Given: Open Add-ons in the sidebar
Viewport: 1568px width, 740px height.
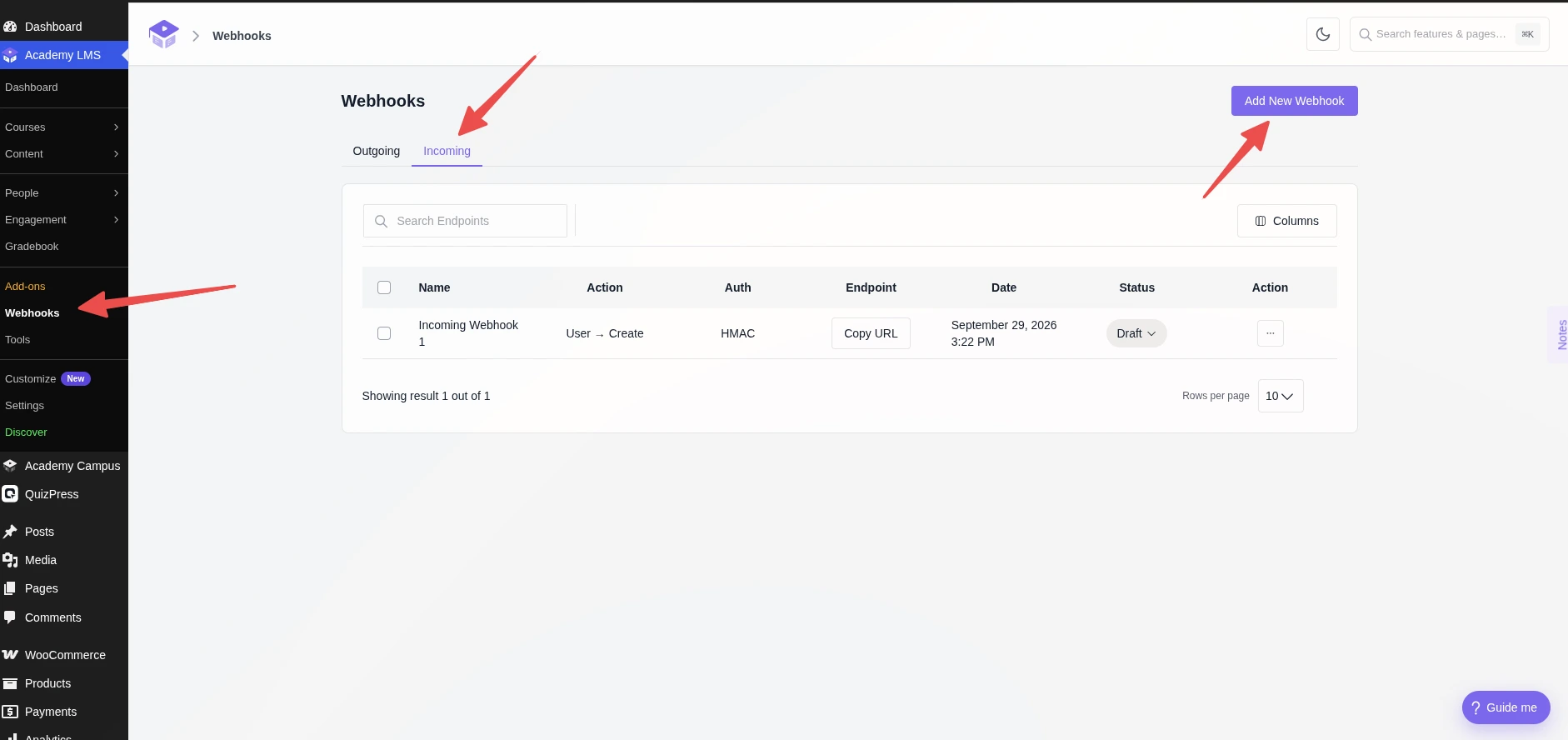Looking at the screenshot, I should (25, 287).
